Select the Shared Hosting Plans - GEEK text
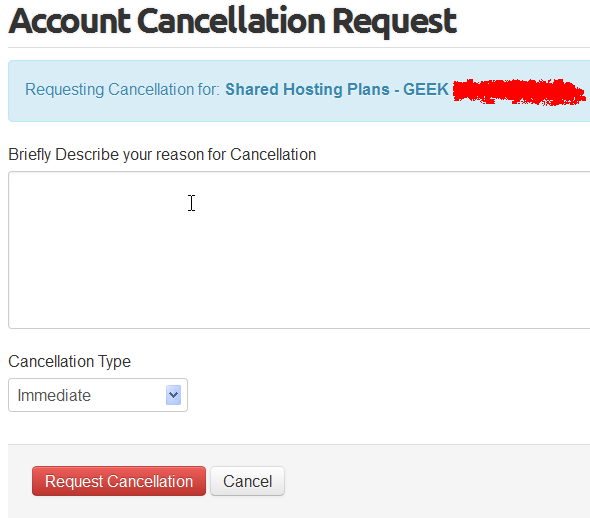Image resolution: width=590 pixels, height=518 pixels. point(337,90)
